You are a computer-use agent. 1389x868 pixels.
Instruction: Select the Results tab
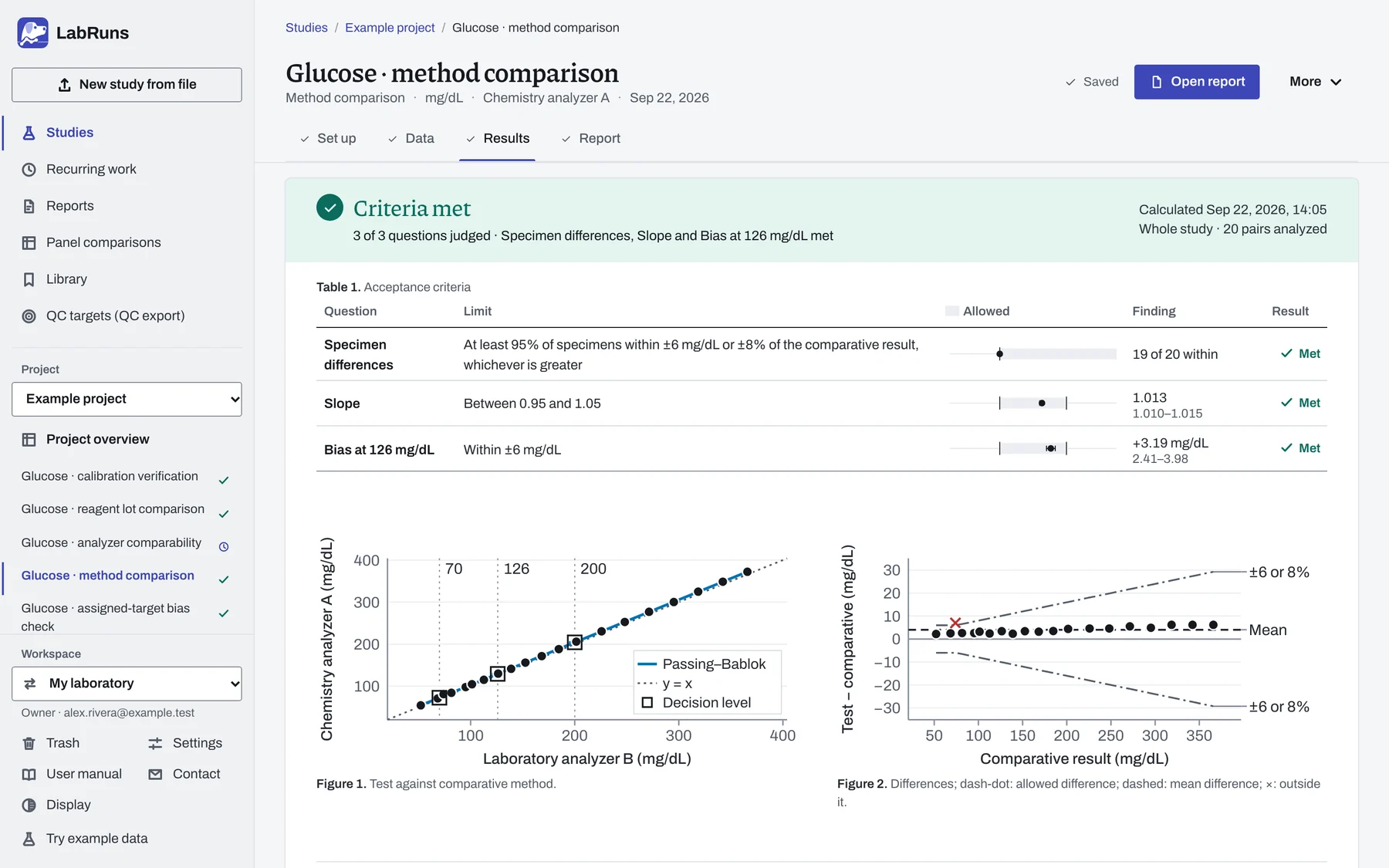tap(497, 139)
